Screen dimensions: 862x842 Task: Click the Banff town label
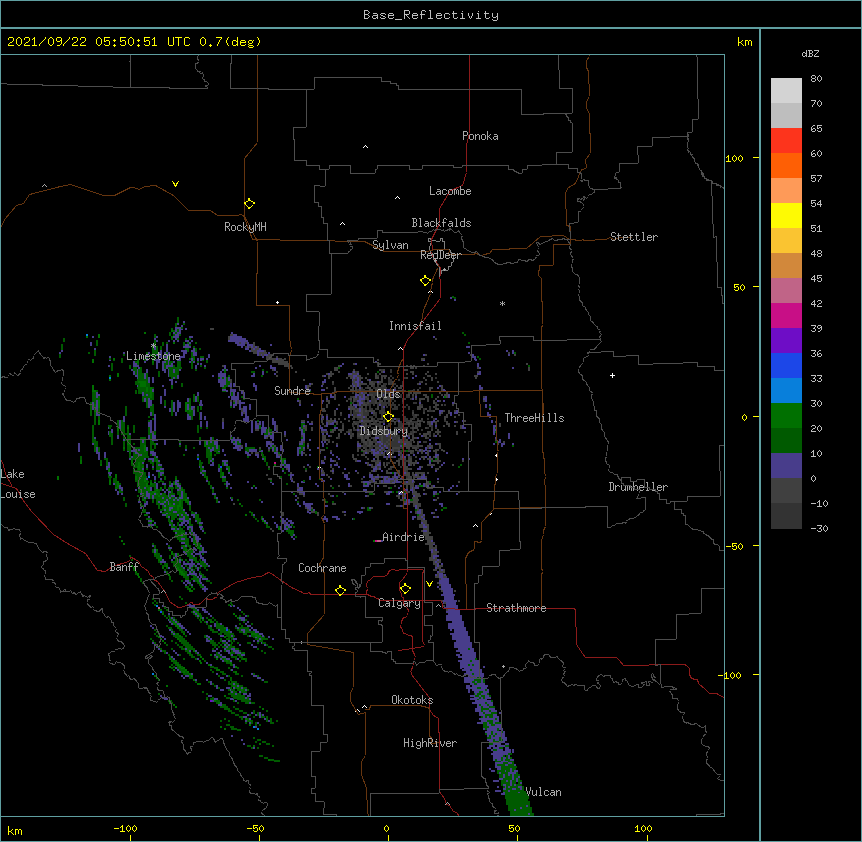coord(124,567)
